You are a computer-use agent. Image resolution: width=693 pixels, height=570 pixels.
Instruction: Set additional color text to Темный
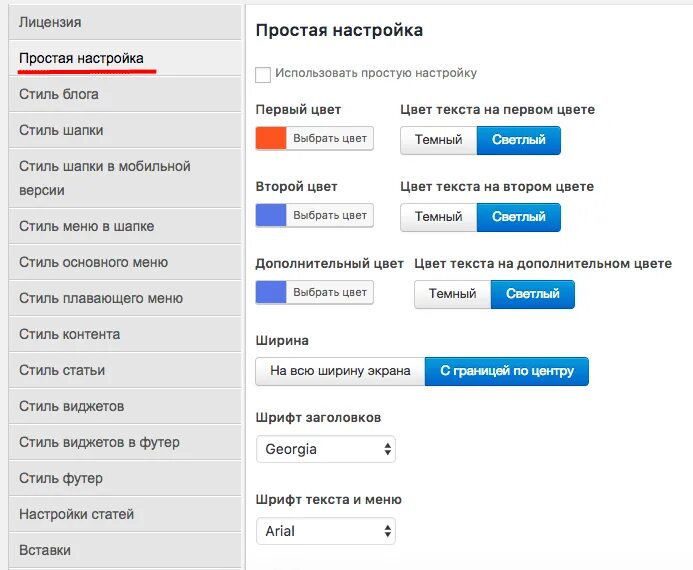[453, 294]
